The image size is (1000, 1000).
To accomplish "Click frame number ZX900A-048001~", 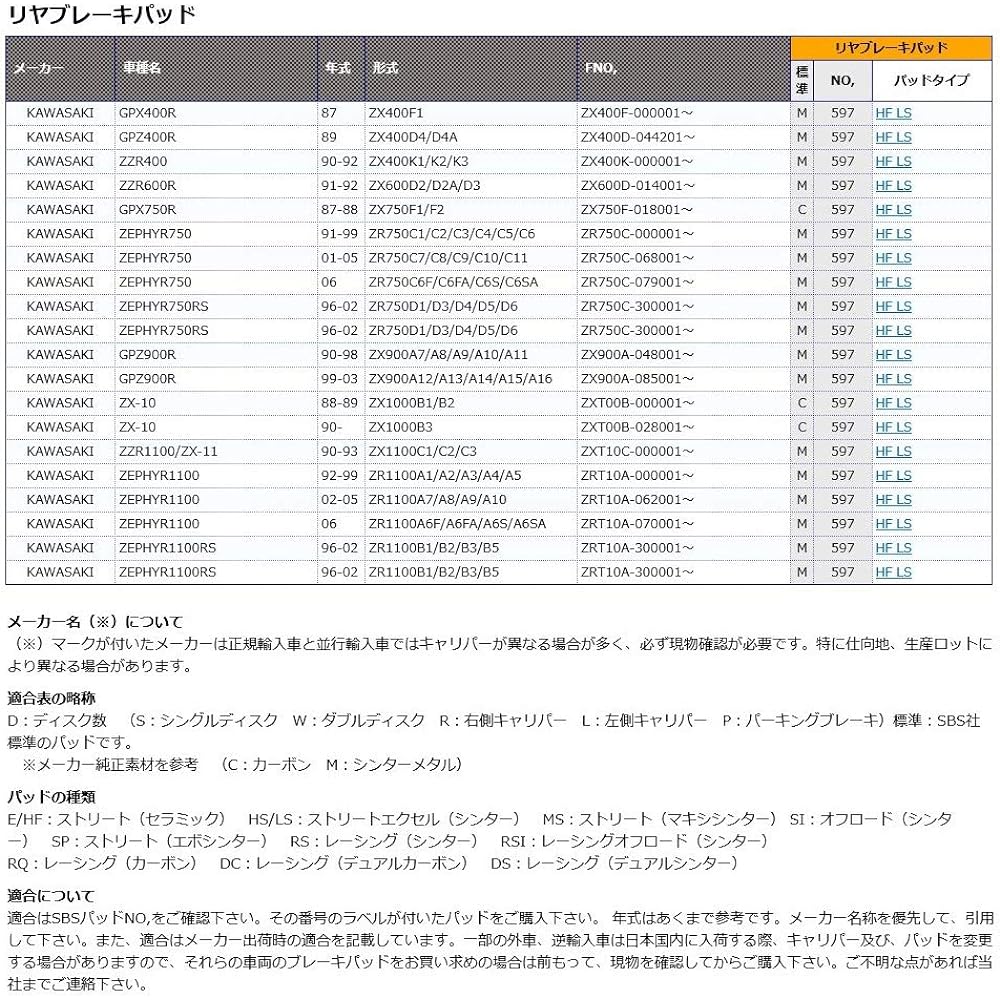I will click(x=636, y=355).
